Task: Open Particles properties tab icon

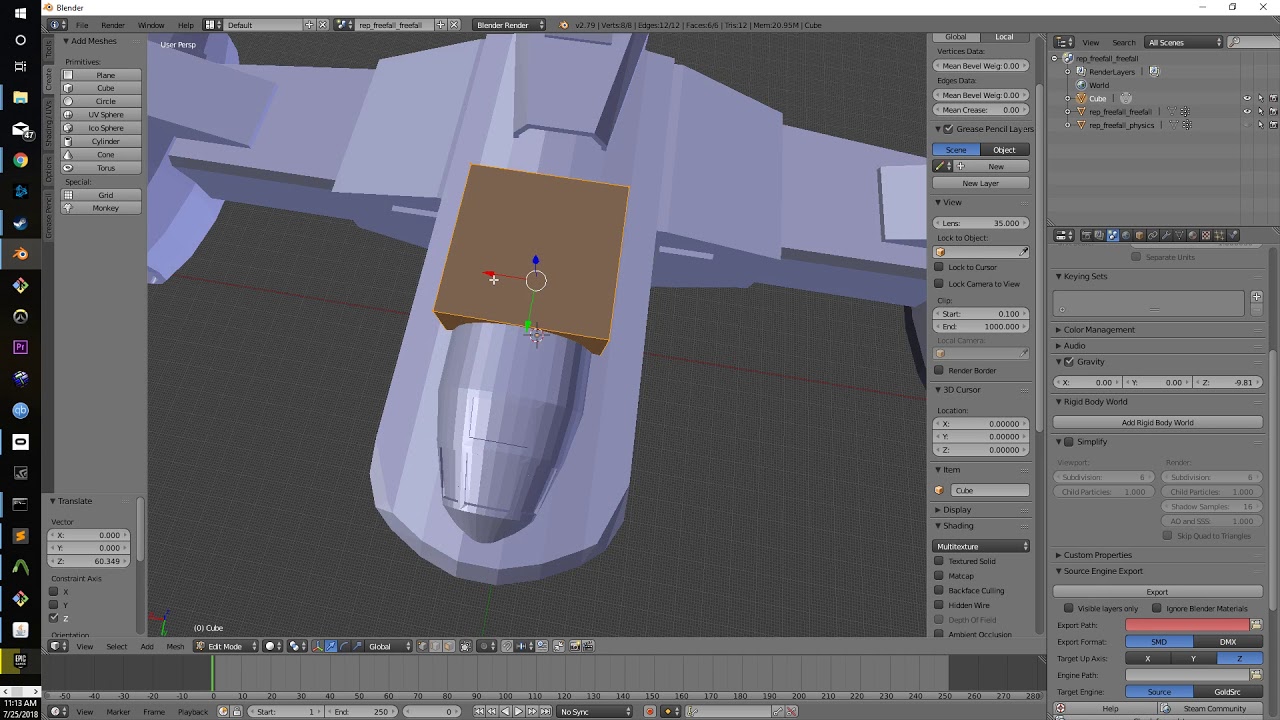Action: click(1219, 235)
